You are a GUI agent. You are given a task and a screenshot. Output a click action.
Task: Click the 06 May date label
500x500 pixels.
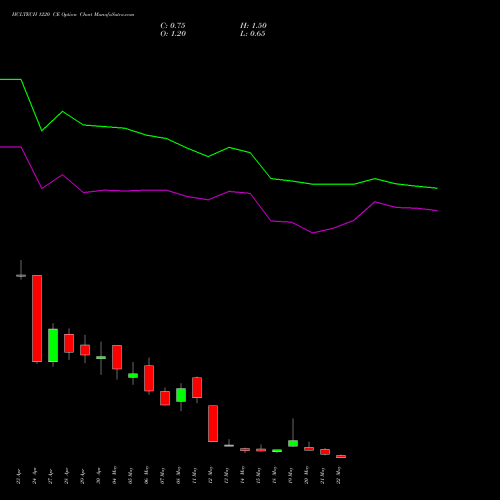pos(147,476)
